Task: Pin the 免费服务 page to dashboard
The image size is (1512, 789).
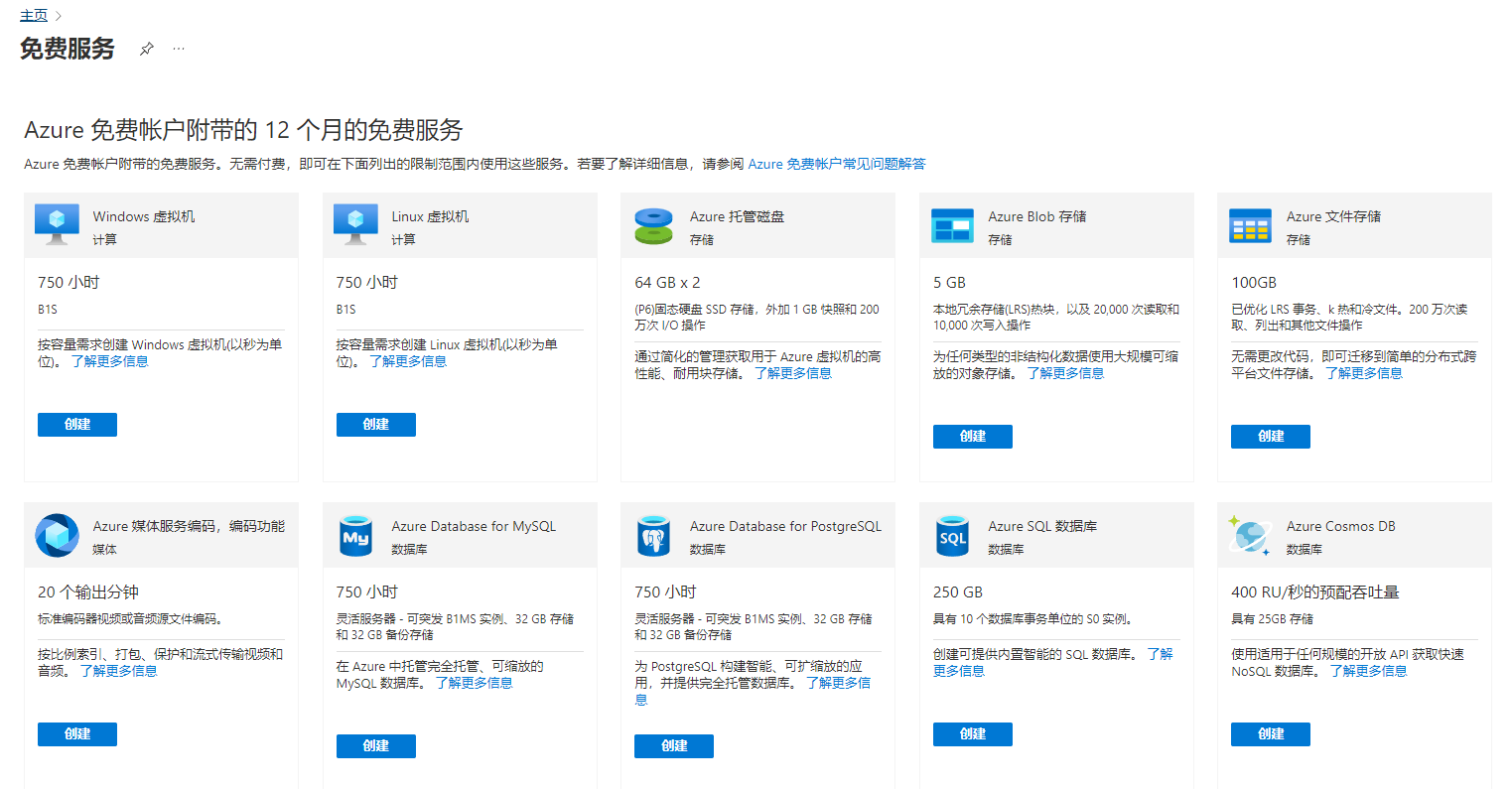Action: click(x=147, y=49)
